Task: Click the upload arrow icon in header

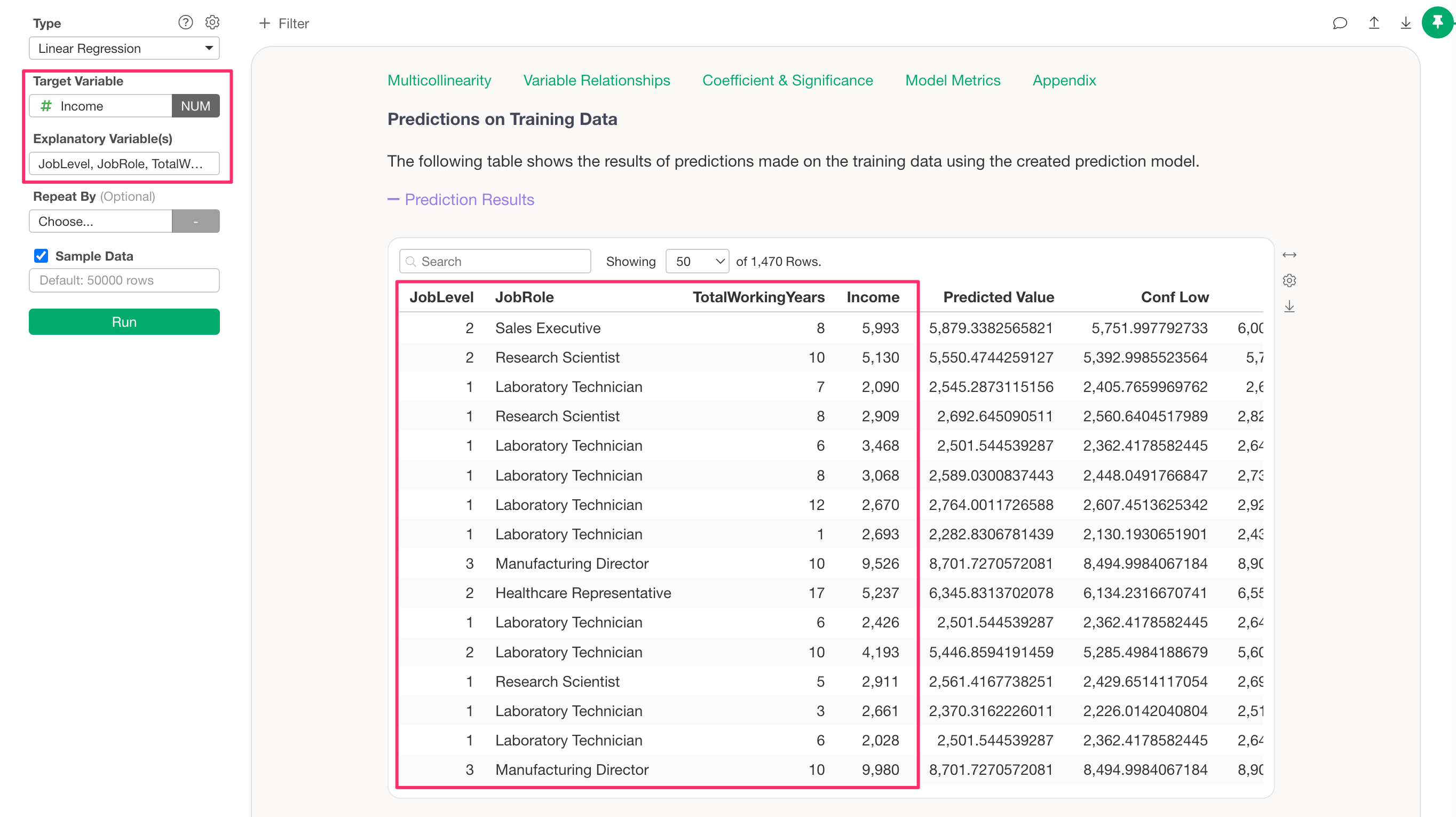Action: click(1374, 23)
